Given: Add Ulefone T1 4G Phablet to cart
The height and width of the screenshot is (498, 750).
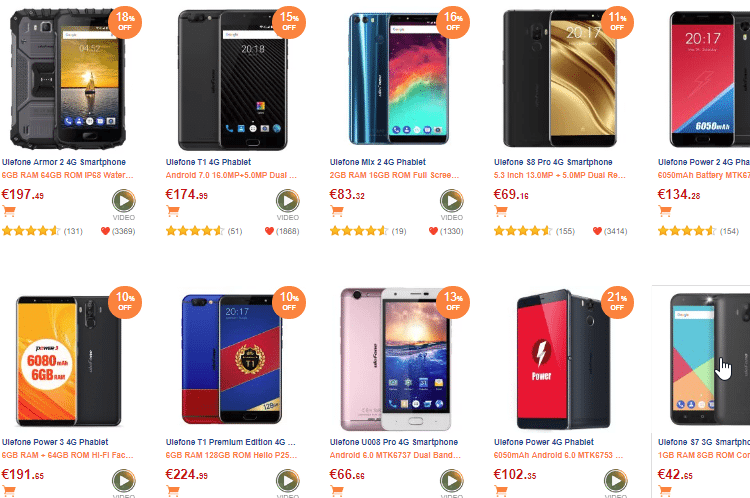Looking at the screenshot, I should pos(173,210).
